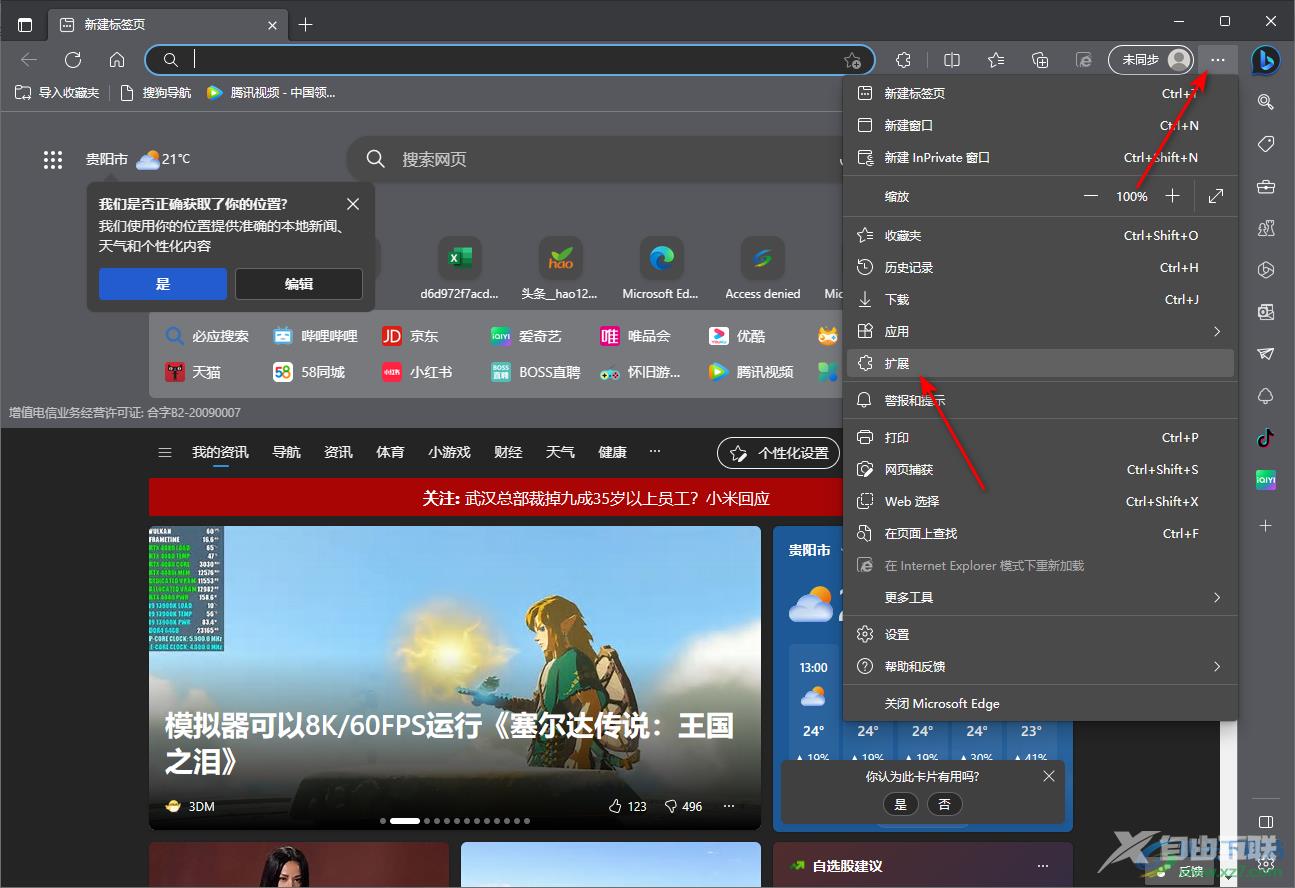Screen dimensions: 1295x888
Task: Open the news hamburger menu icon
Action: click(x=165, y=452)
